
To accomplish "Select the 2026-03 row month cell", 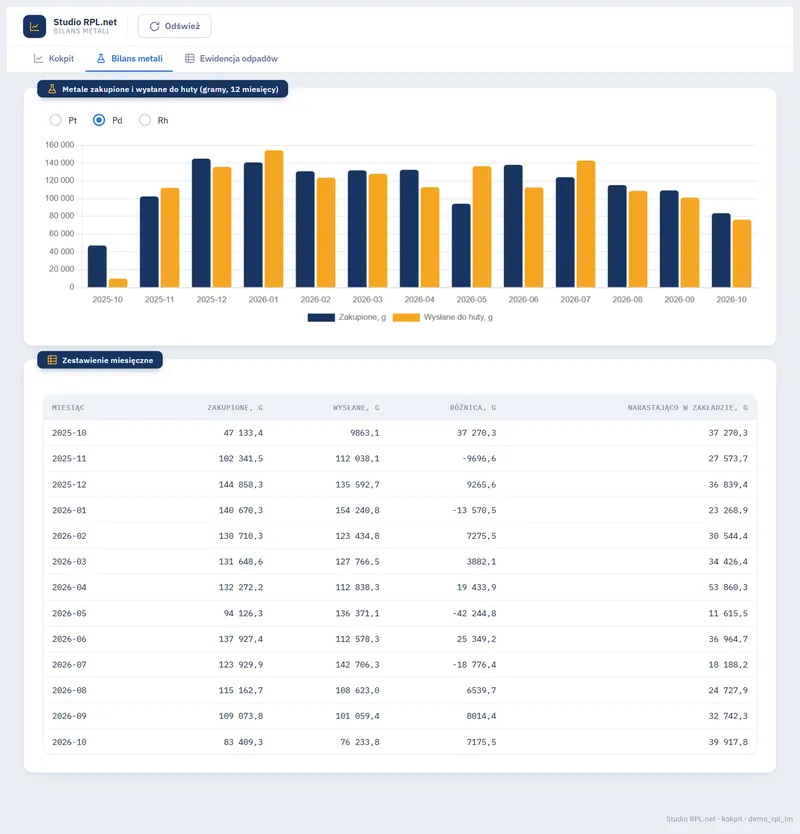I will click(x=69, y=562).
